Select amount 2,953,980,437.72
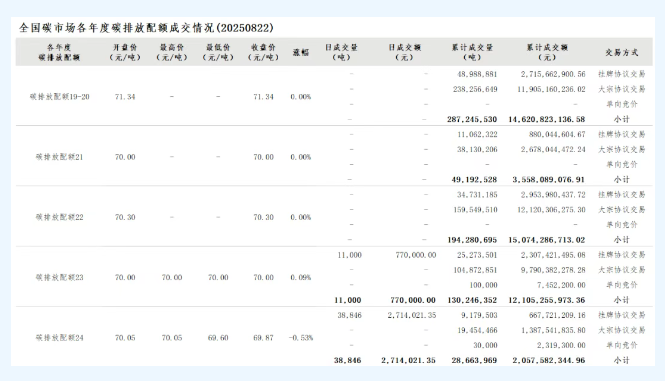The height and width of the screenshot is (381, 665). pos(553,194)
